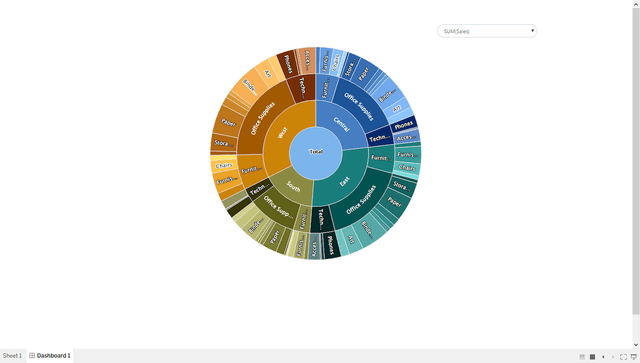Screen dimensions: 640x363
Task: Click the scrollbar up arrow
Action: click(636, 3)
